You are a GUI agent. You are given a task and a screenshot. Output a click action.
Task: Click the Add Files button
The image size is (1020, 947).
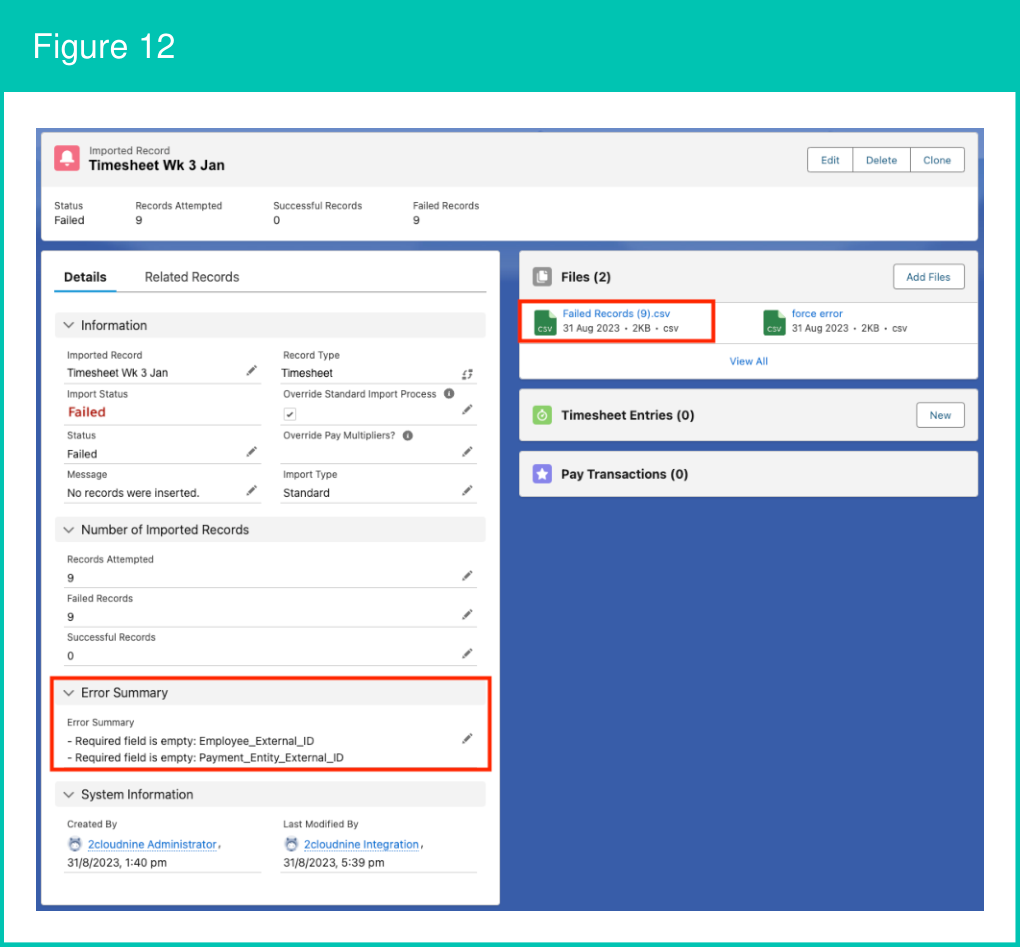[928, 277]
